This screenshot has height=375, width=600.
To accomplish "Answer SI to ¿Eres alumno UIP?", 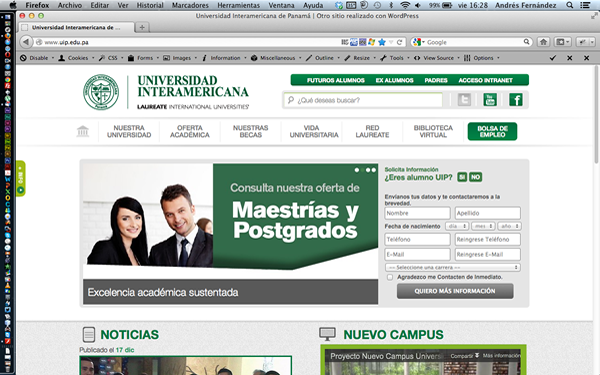I will 462,177.
